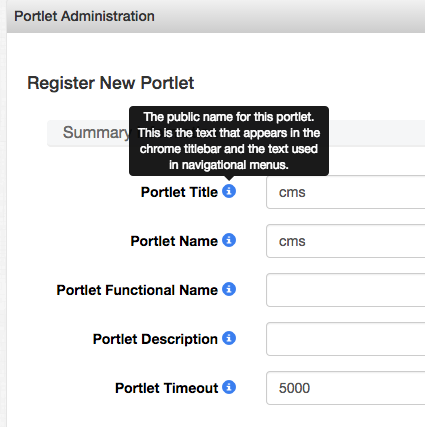Viewport: 425px width, 427px height.
Task: Click the Portlet Description input box
Action: click(346, 339)
